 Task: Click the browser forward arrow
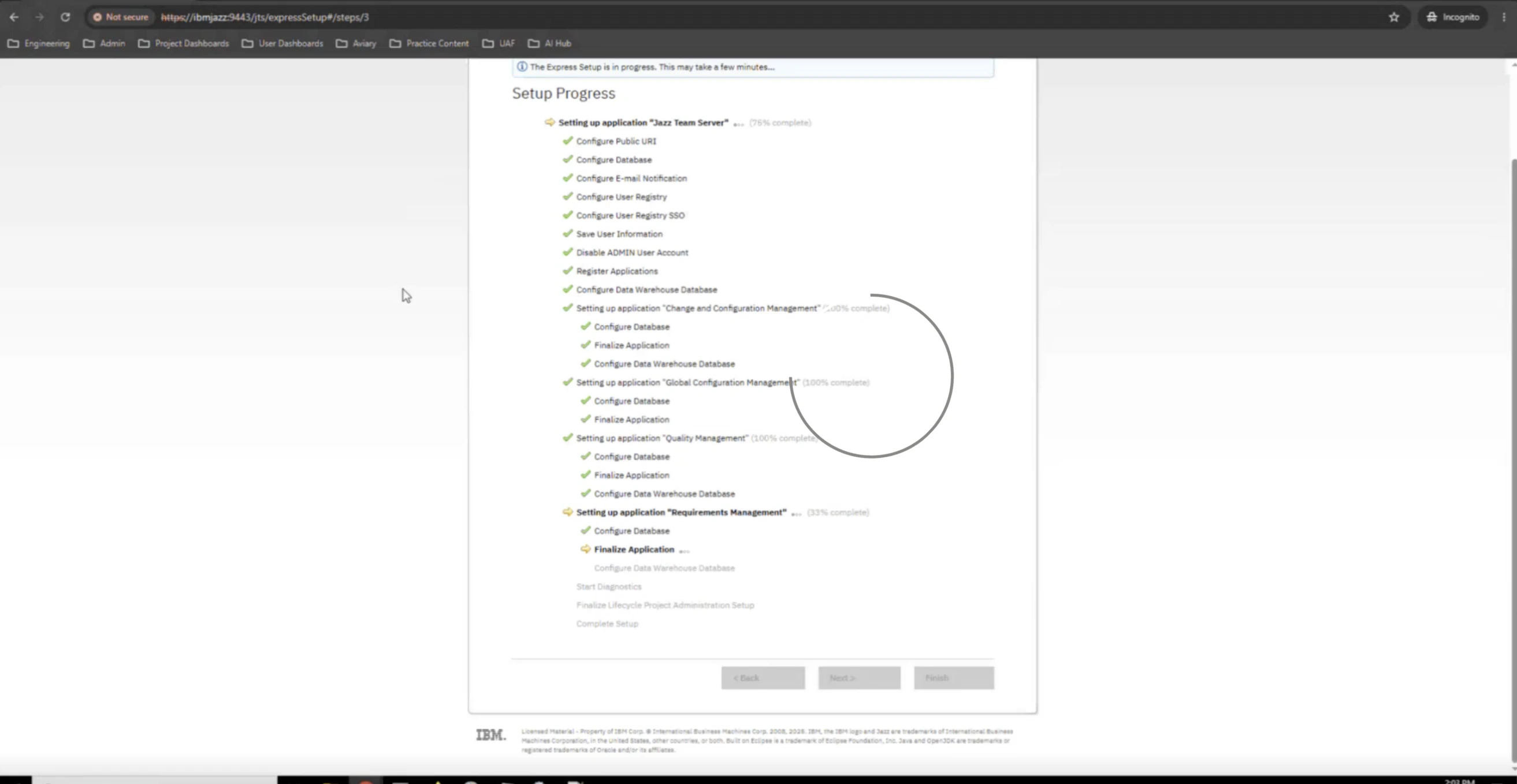(x=39, y=17)
